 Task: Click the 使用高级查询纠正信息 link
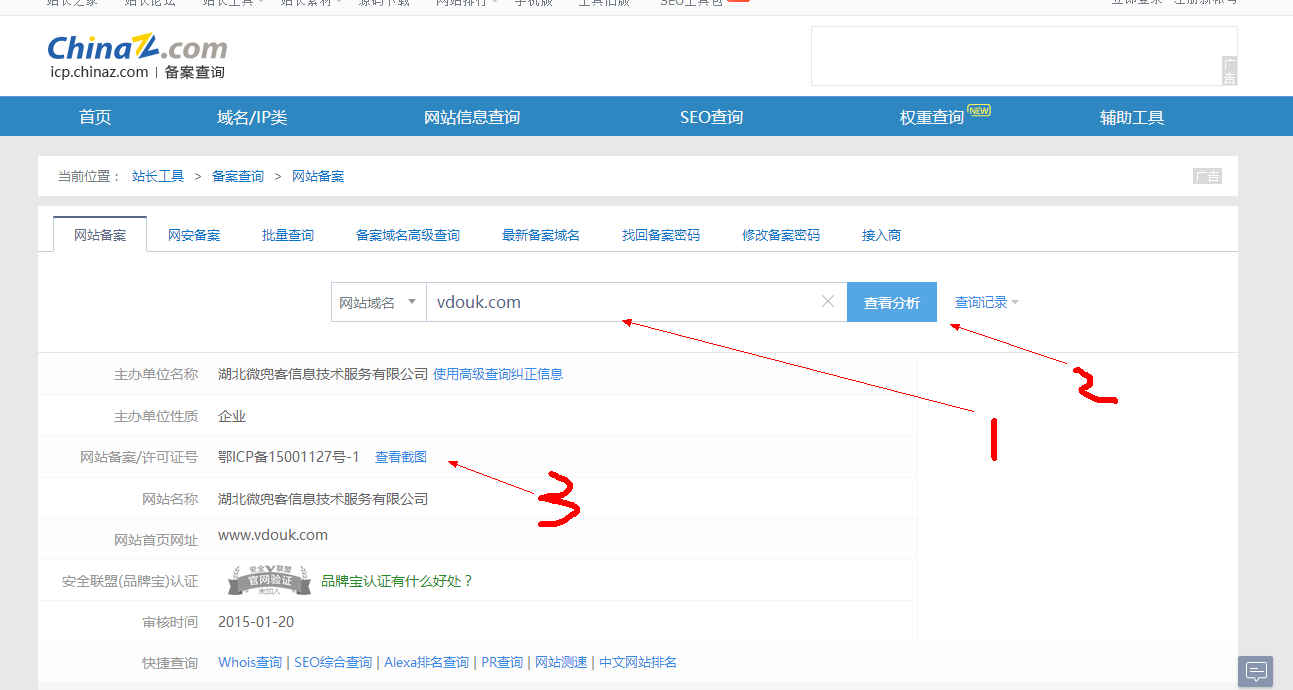498,374
